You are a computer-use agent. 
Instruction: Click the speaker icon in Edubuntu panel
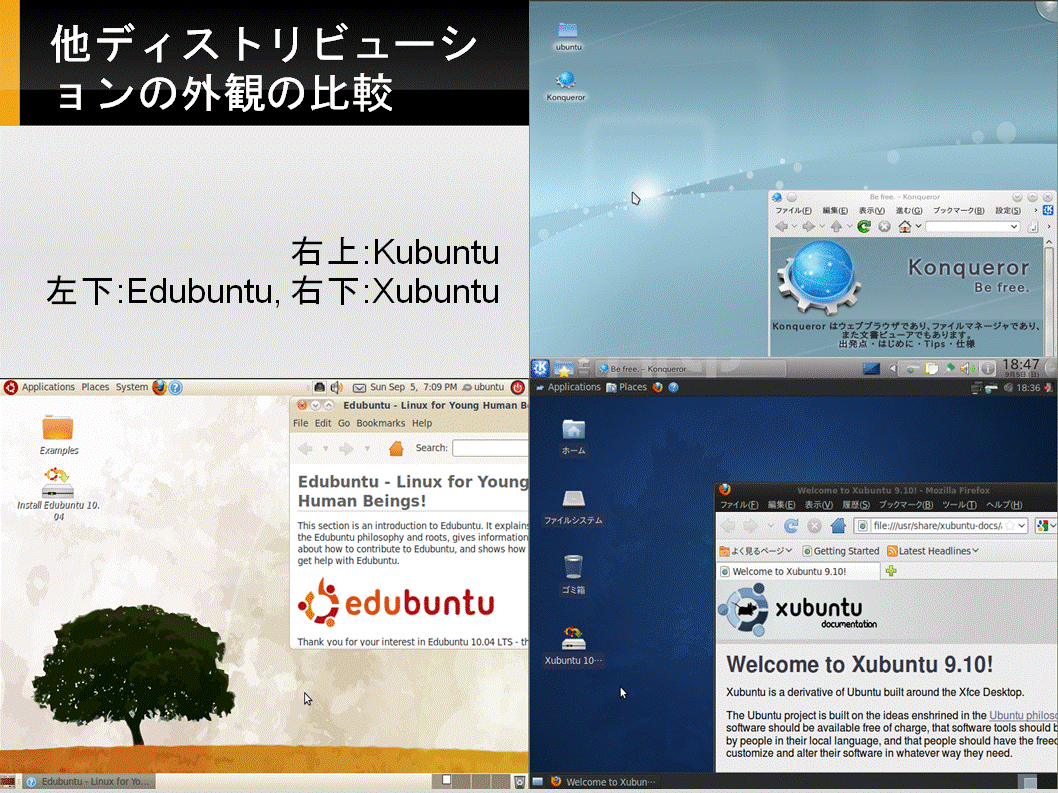point(336,387)
